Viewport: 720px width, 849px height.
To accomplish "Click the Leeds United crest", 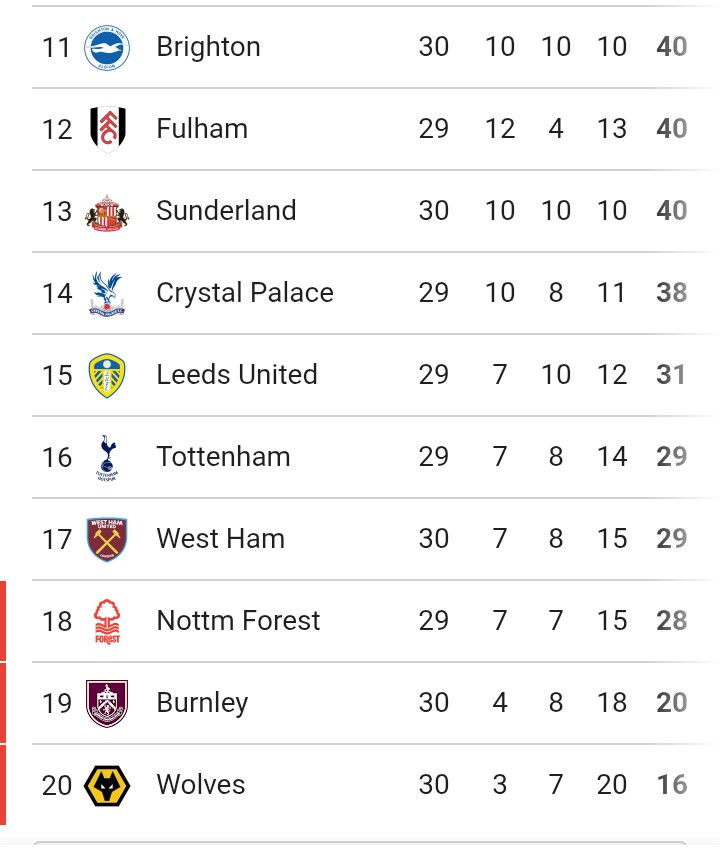I will point(107,375).
